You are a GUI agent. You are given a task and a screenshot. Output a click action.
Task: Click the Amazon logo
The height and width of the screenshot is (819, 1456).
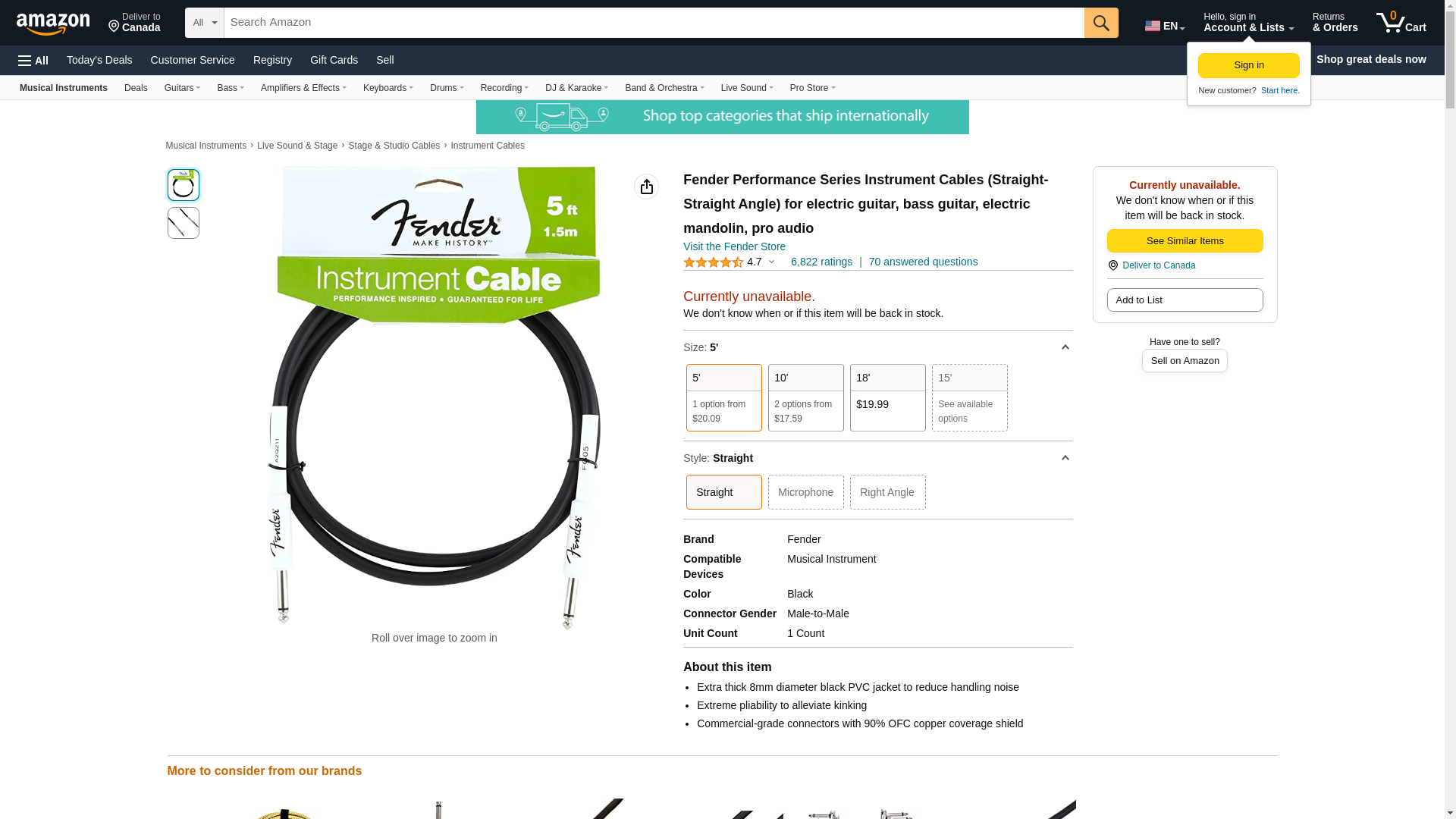[53, 24]
